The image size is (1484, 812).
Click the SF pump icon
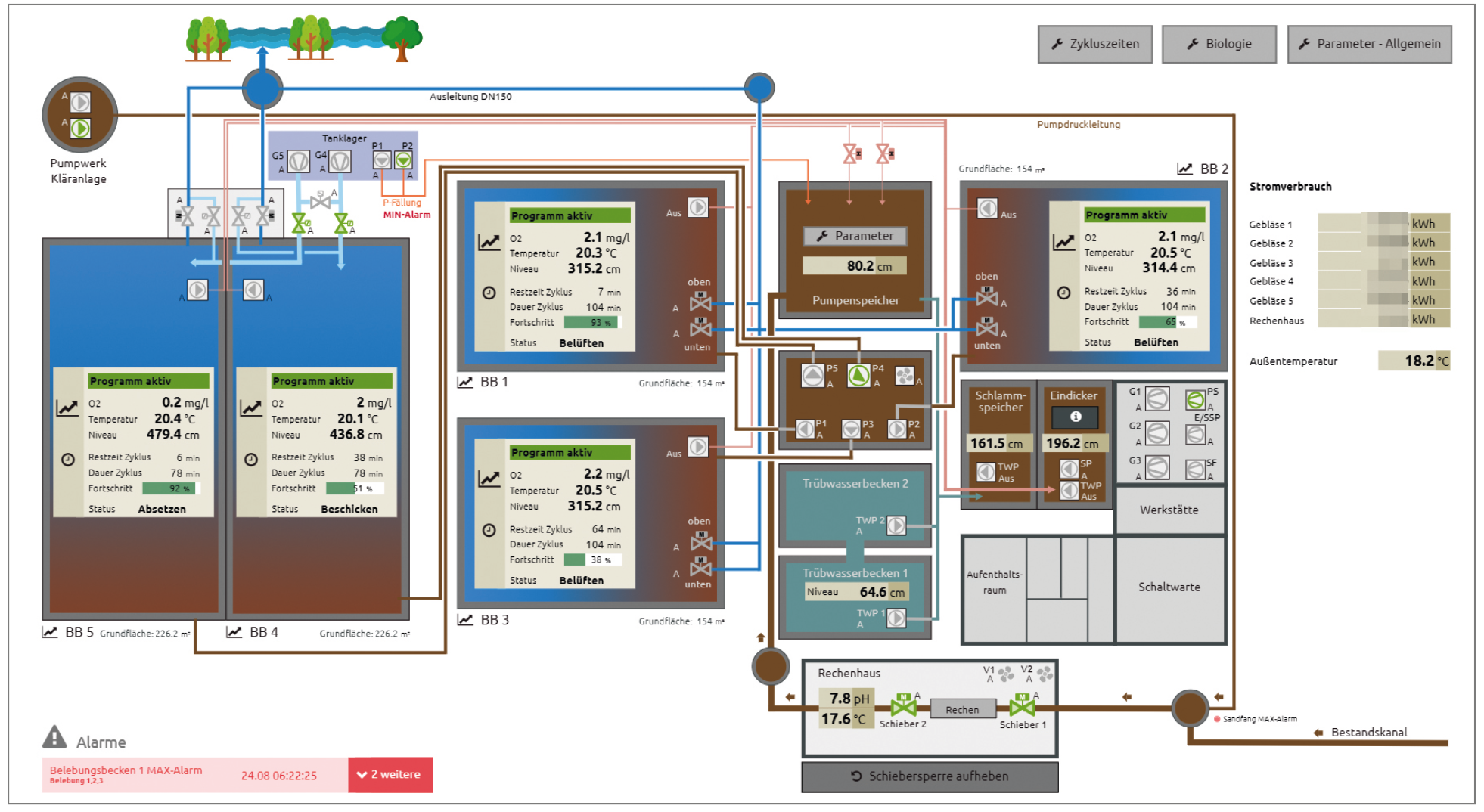[1196, 470]
